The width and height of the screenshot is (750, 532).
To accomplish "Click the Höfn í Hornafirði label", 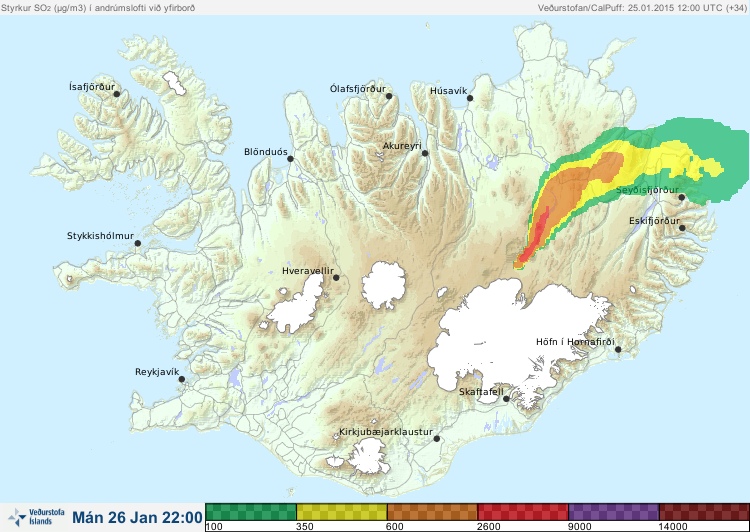I will point(575,342).
